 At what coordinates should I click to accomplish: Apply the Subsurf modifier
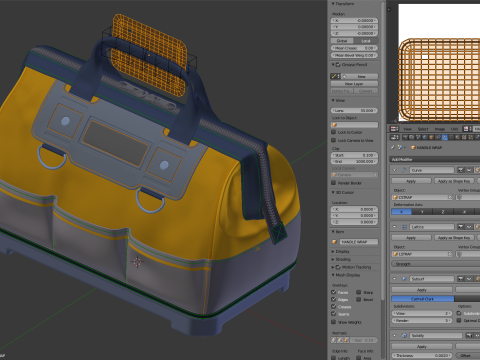(422, 290)
